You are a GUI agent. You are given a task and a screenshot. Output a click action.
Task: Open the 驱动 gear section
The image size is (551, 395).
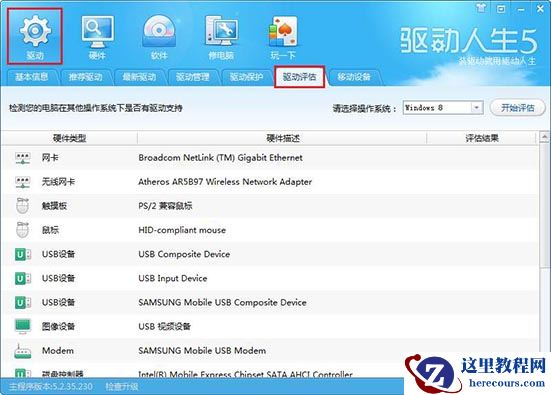point(35,37)
